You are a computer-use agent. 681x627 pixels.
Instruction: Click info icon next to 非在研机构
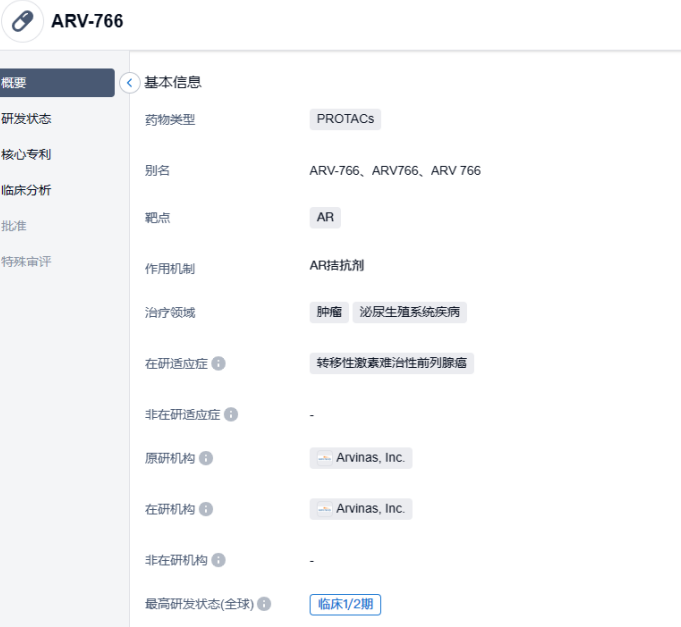[218, 560]
